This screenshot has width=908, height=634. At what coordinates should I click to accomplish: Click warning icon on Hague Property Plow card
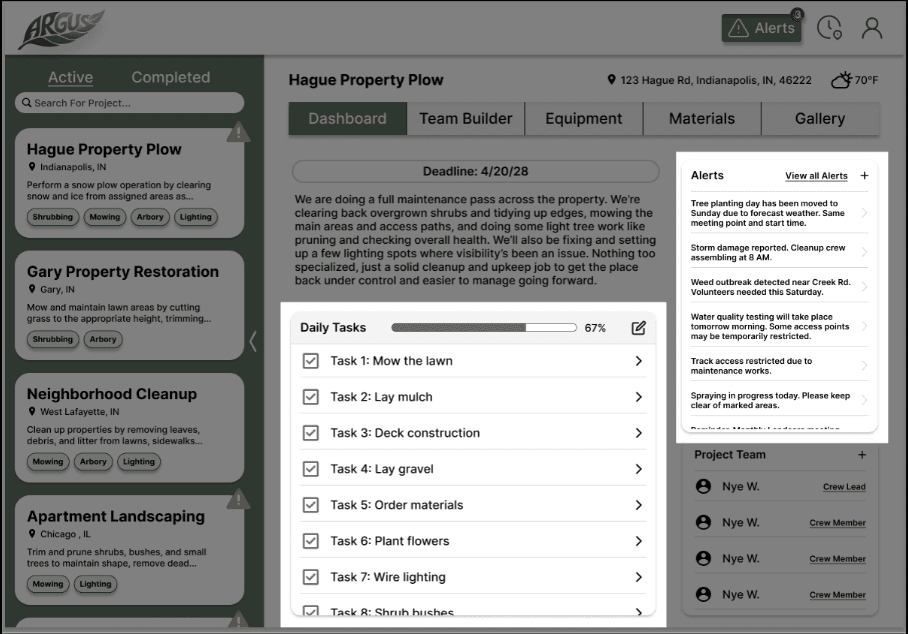click(238, 133)
